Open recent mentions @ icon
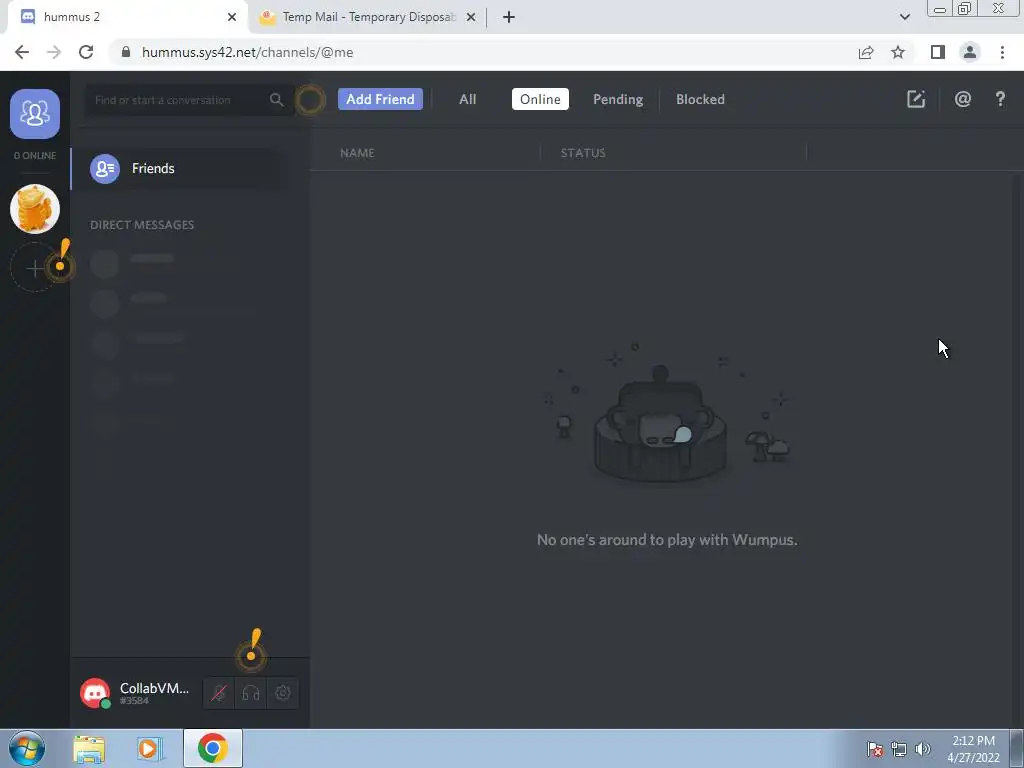This screenshot has height=768, width=1024. [963, 99]
